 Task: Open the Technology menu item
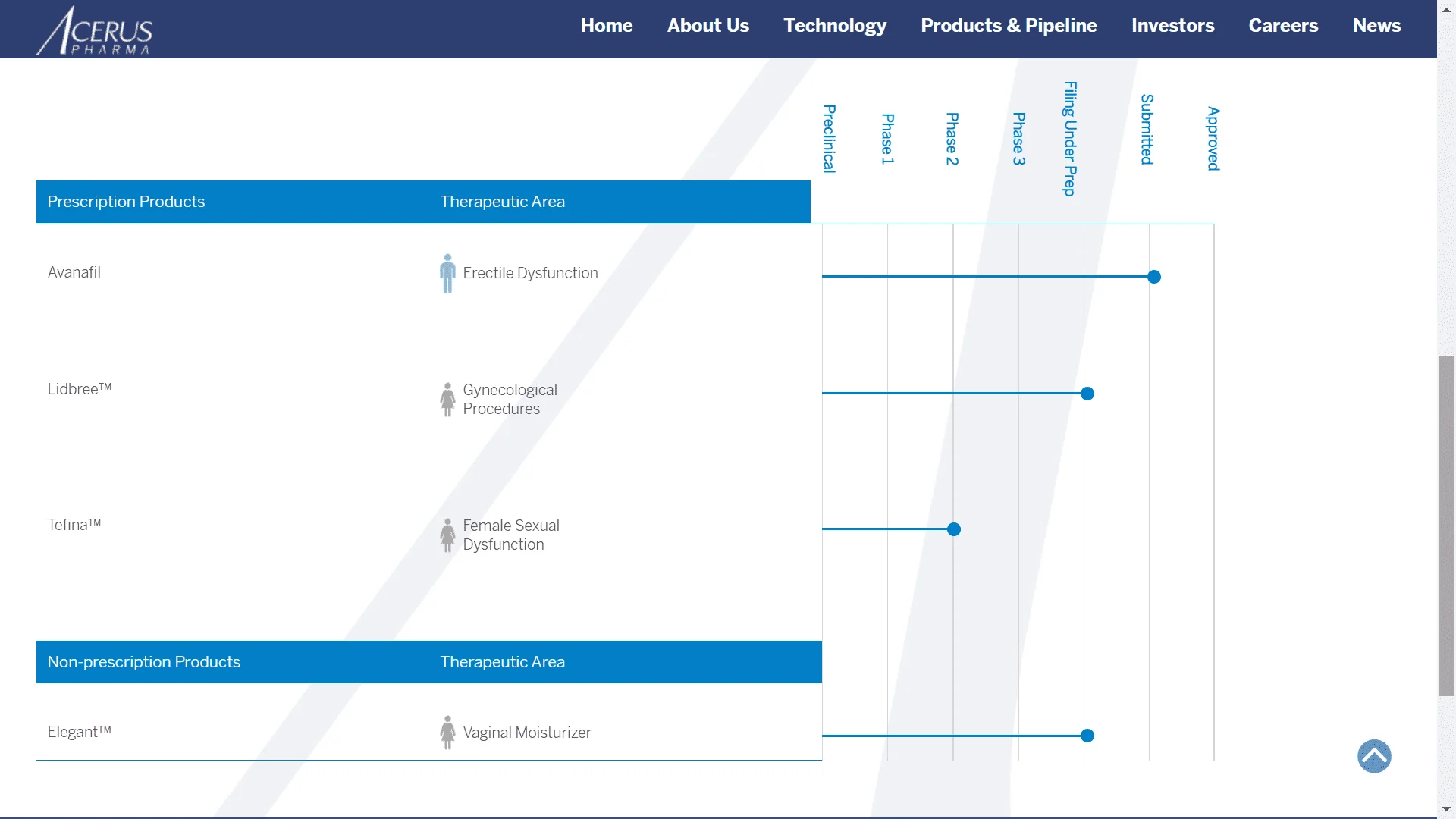[835, 26]
